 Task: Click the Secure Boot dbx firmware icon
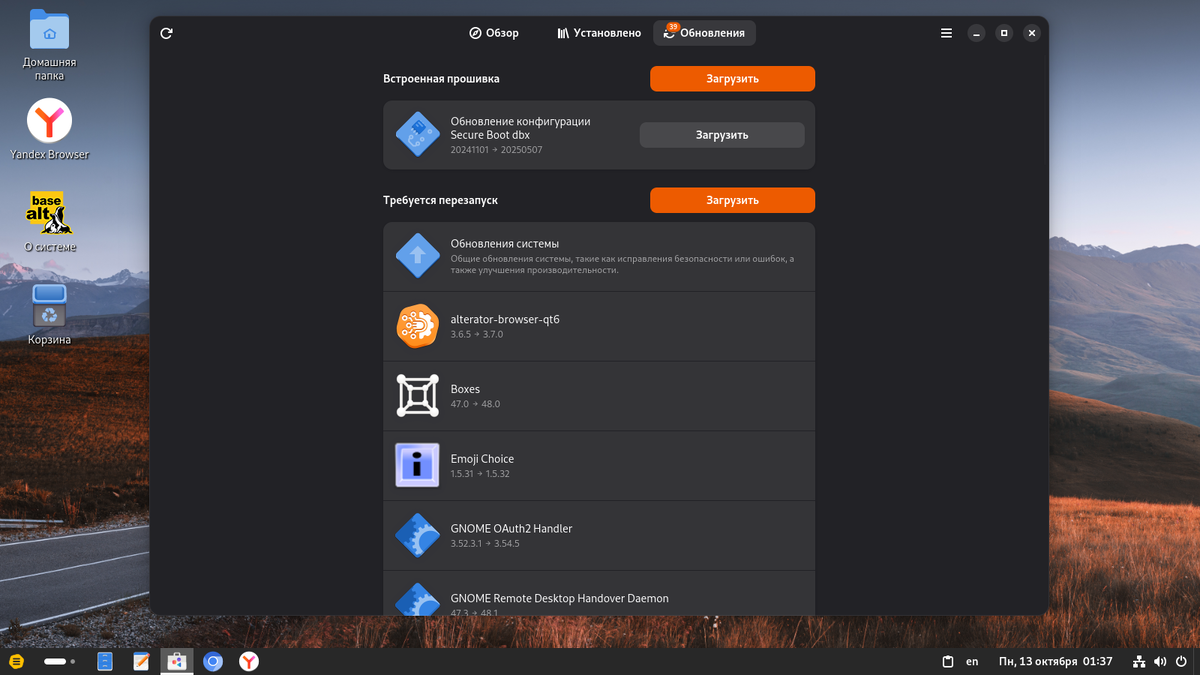[417, 134]
